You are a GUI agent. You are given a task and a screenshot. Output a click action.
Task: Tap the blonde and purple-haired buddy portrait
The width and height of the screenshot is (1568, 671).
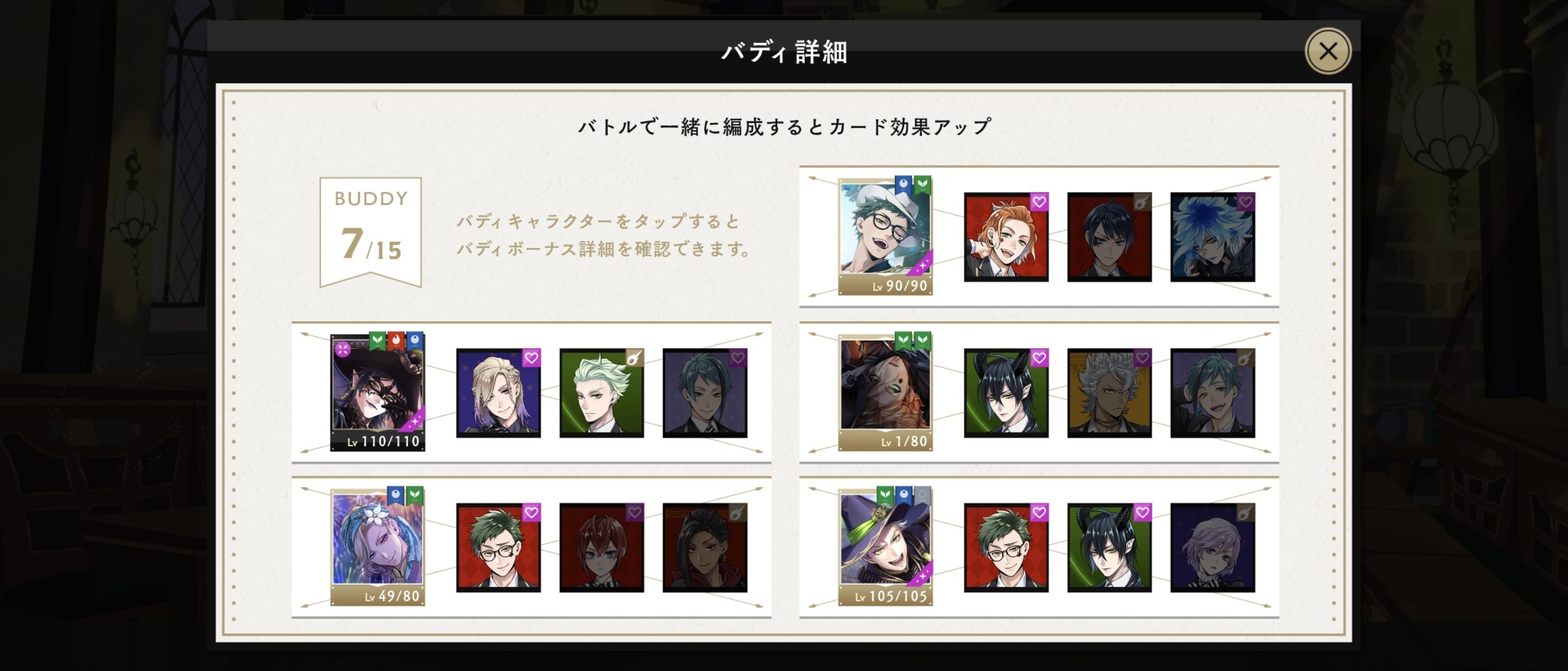coord(498,393)
